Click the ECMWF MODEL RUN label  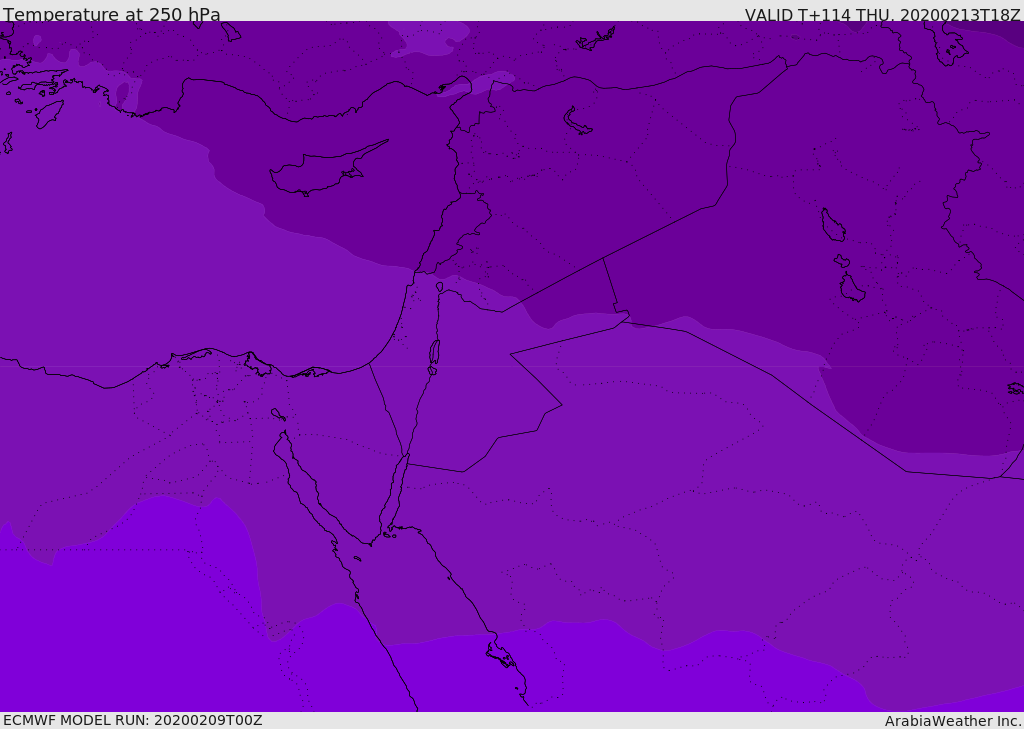132,720
